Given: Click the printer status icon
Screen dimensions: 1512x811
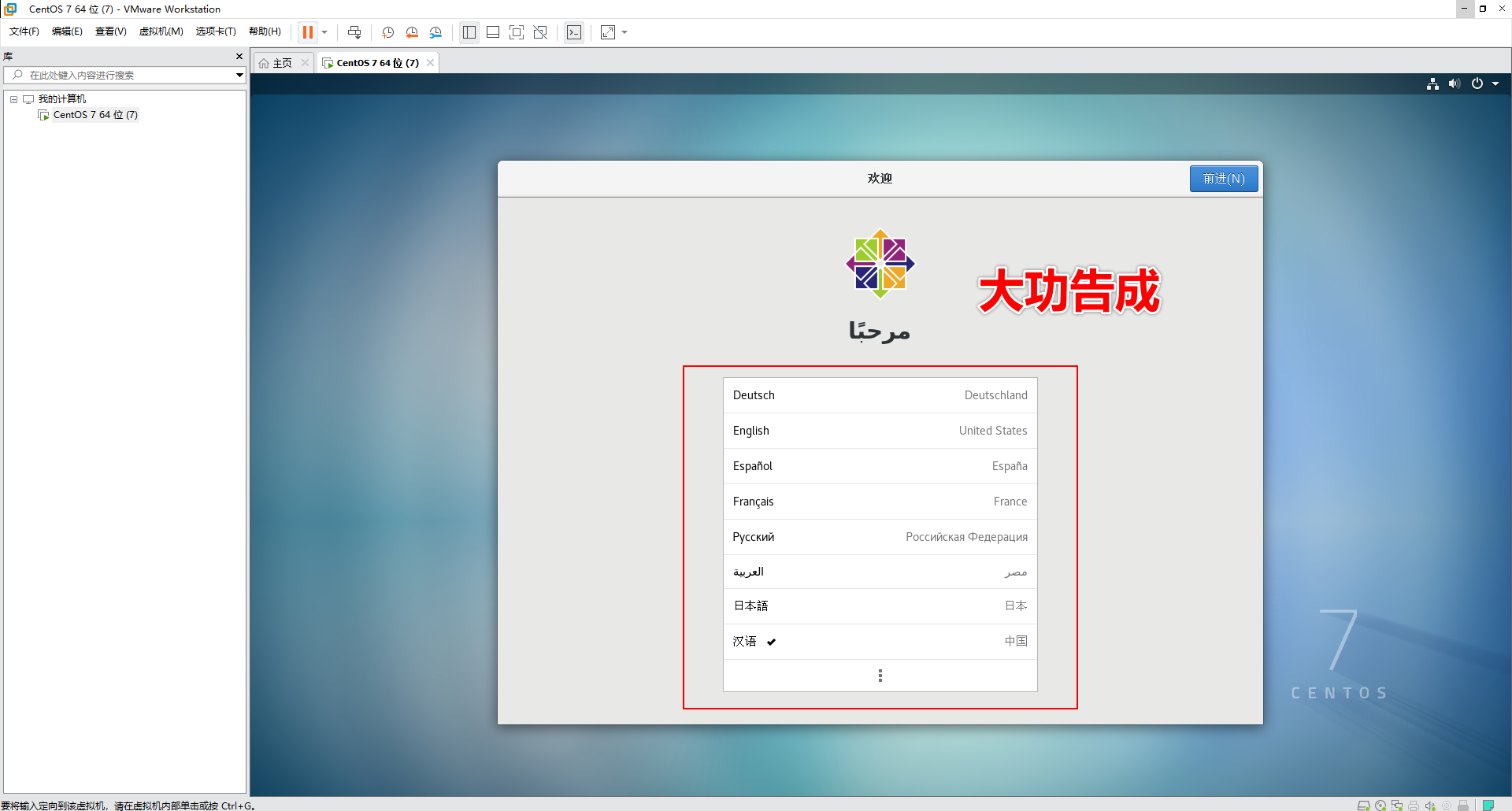Looking at the screenshot, I should [1414, 805].
